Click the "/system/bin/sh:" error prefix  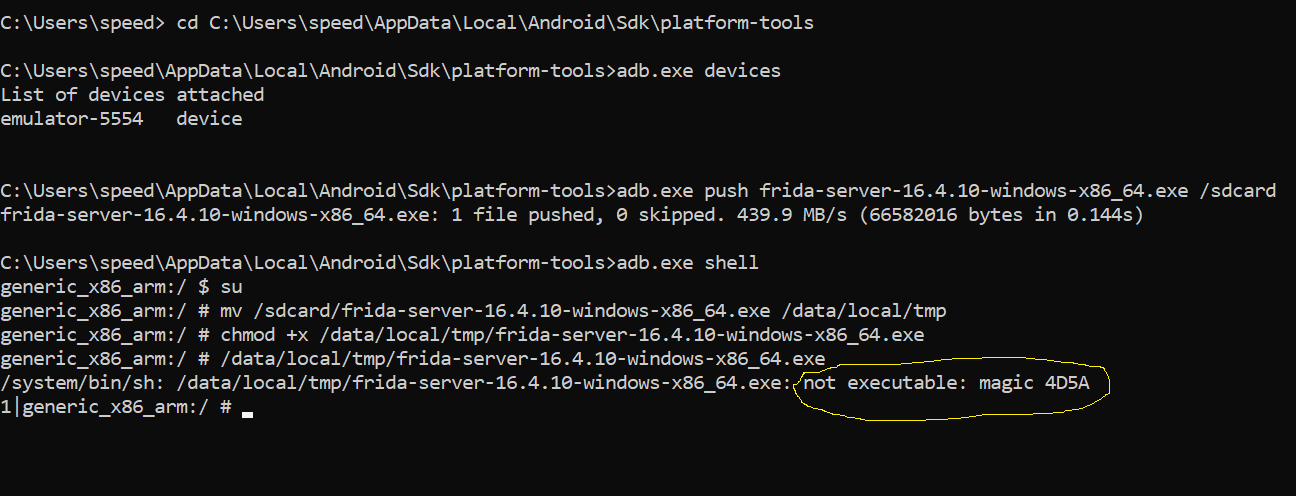pyautogui.click(x=83, y=383)
